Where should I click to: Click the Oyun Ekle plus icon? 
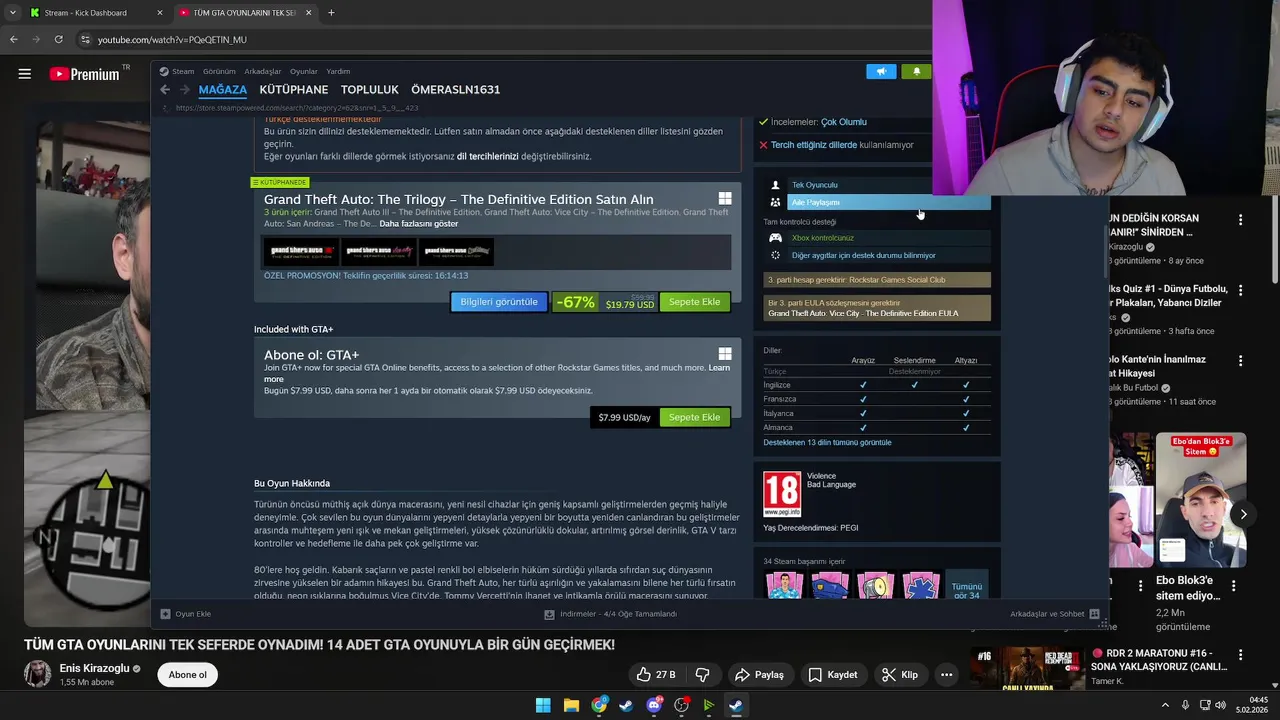point(165,614)
